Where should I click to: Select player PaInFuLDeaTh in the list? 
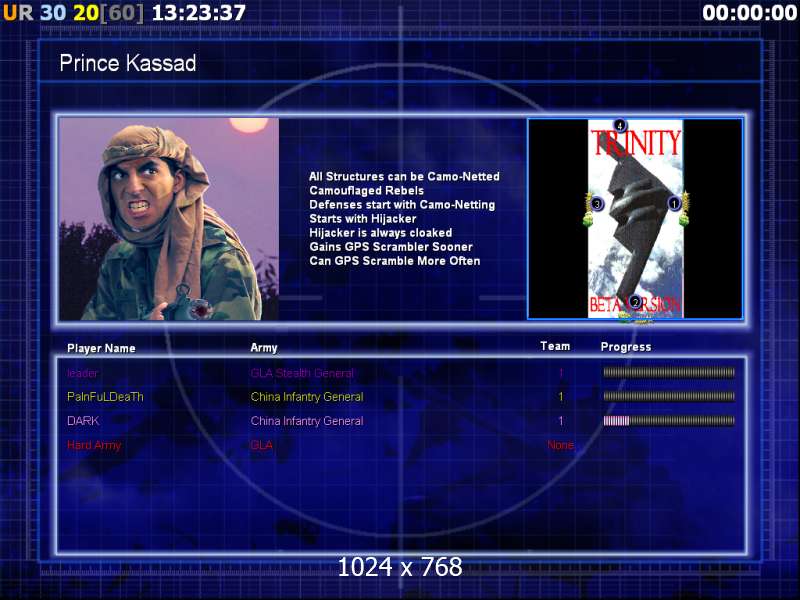click(105, 397)
